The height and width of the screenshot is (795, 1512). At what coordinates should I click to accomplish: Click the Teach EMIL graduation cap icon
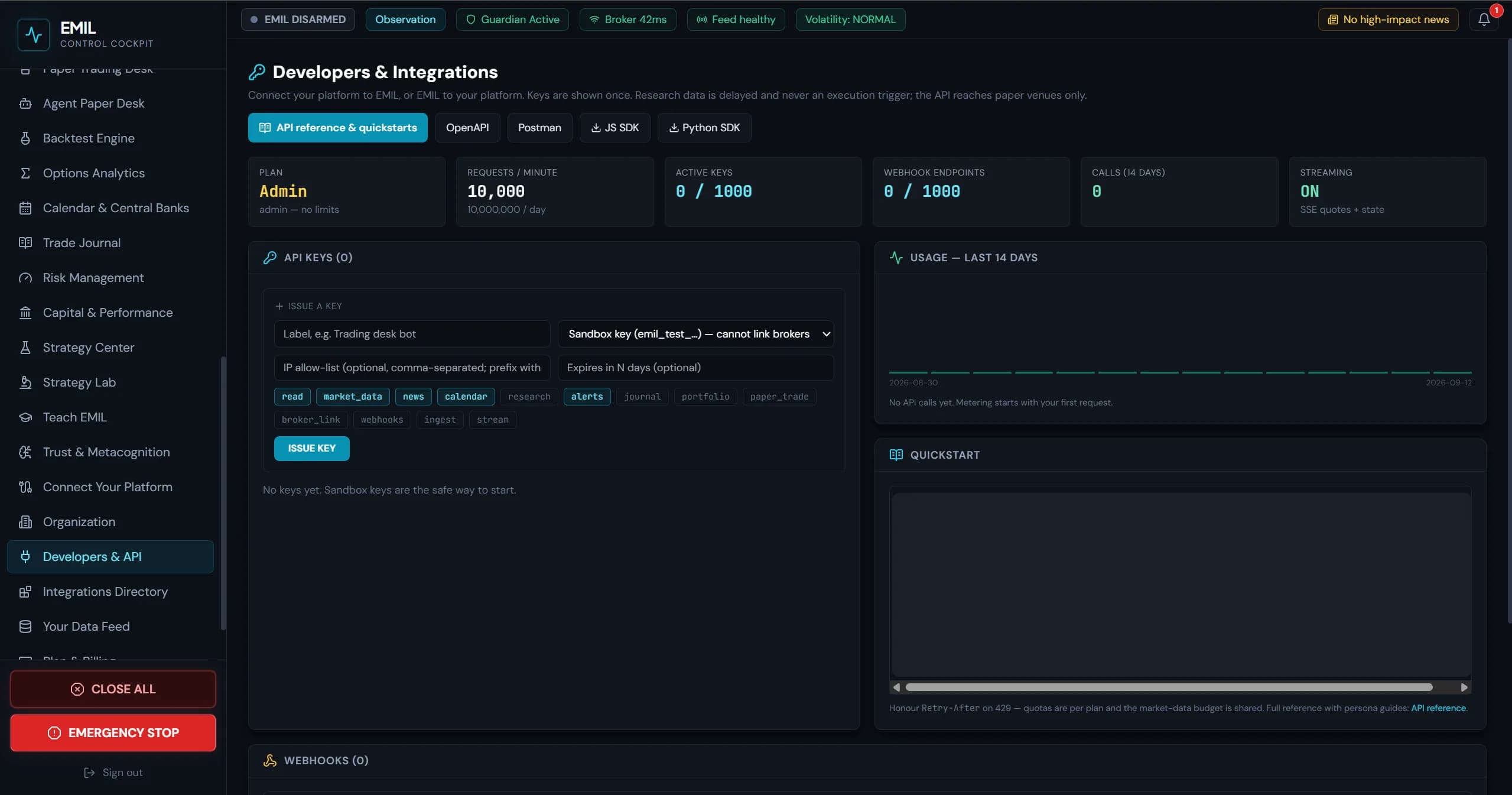[x=25, y=417]
